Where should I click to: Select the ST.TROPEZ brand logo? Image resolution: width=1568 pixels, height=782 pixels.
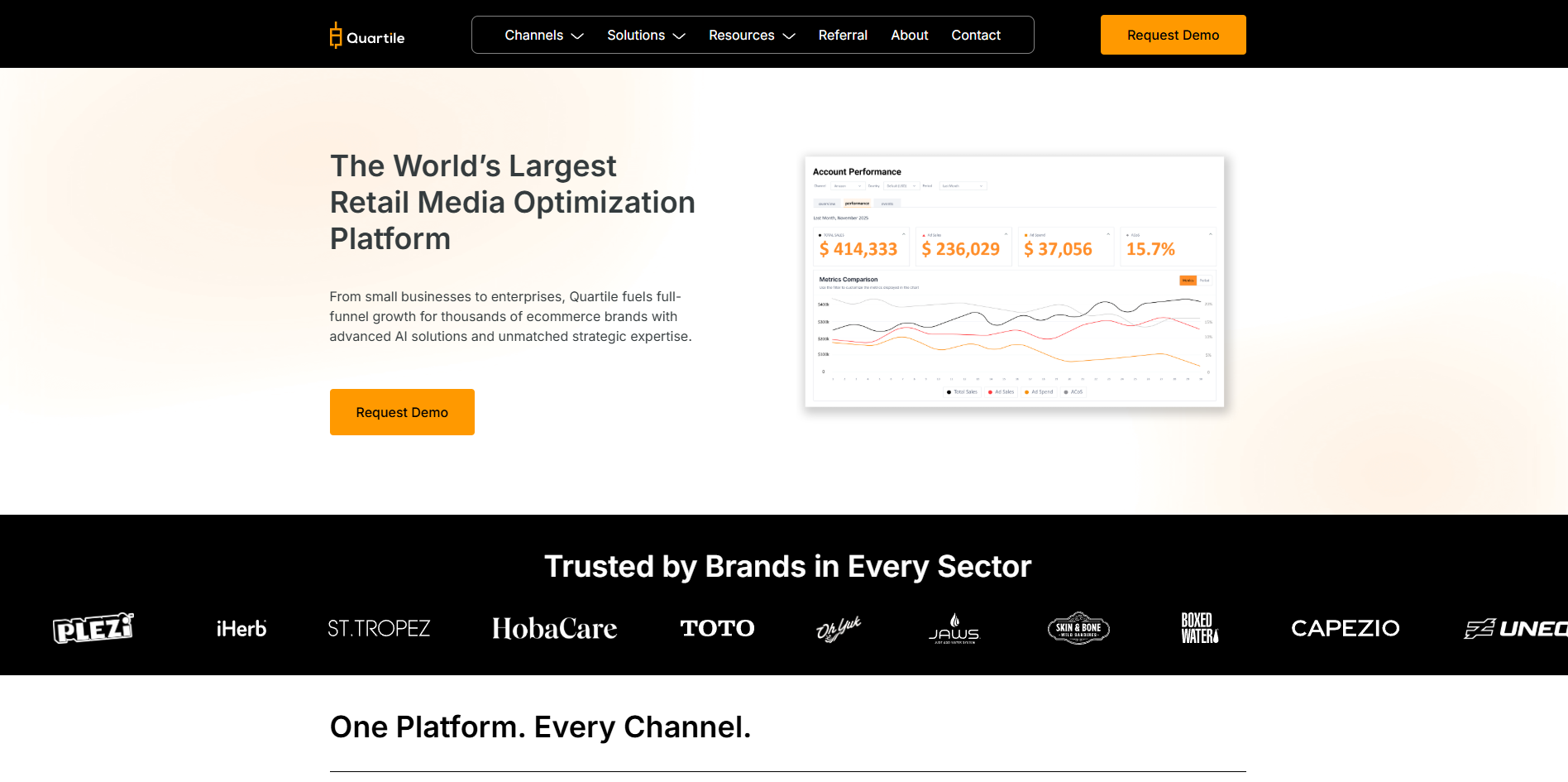pos(379,629)
